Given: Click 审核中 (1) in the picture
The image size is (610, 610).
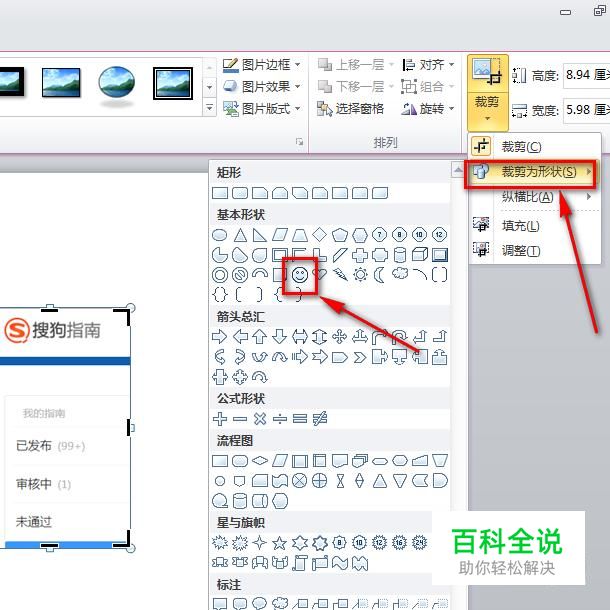Looking at the screenshot, I should tap(43, 484).
